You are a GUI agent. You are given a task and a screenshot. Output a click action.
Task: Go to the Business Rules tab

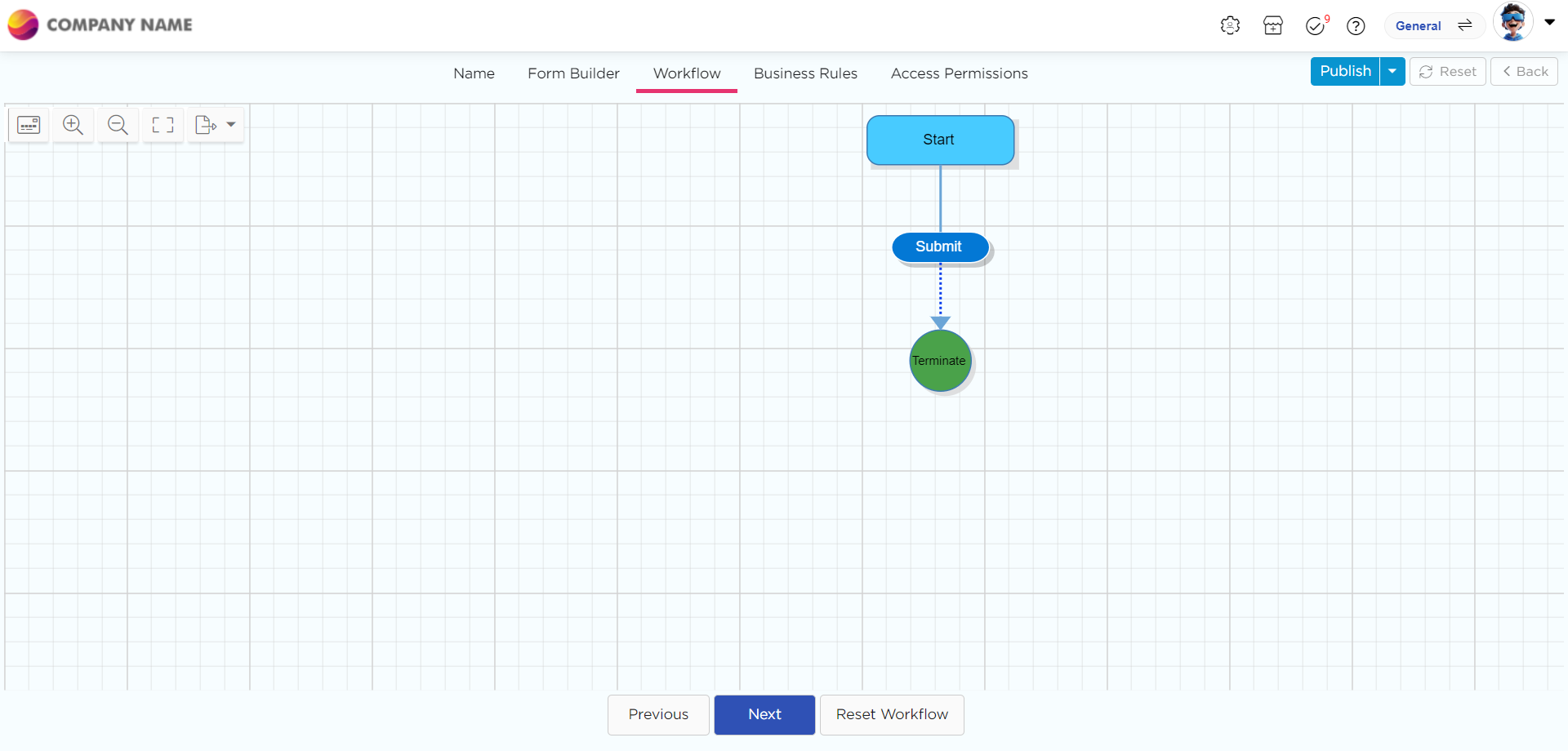pos(805,73)
